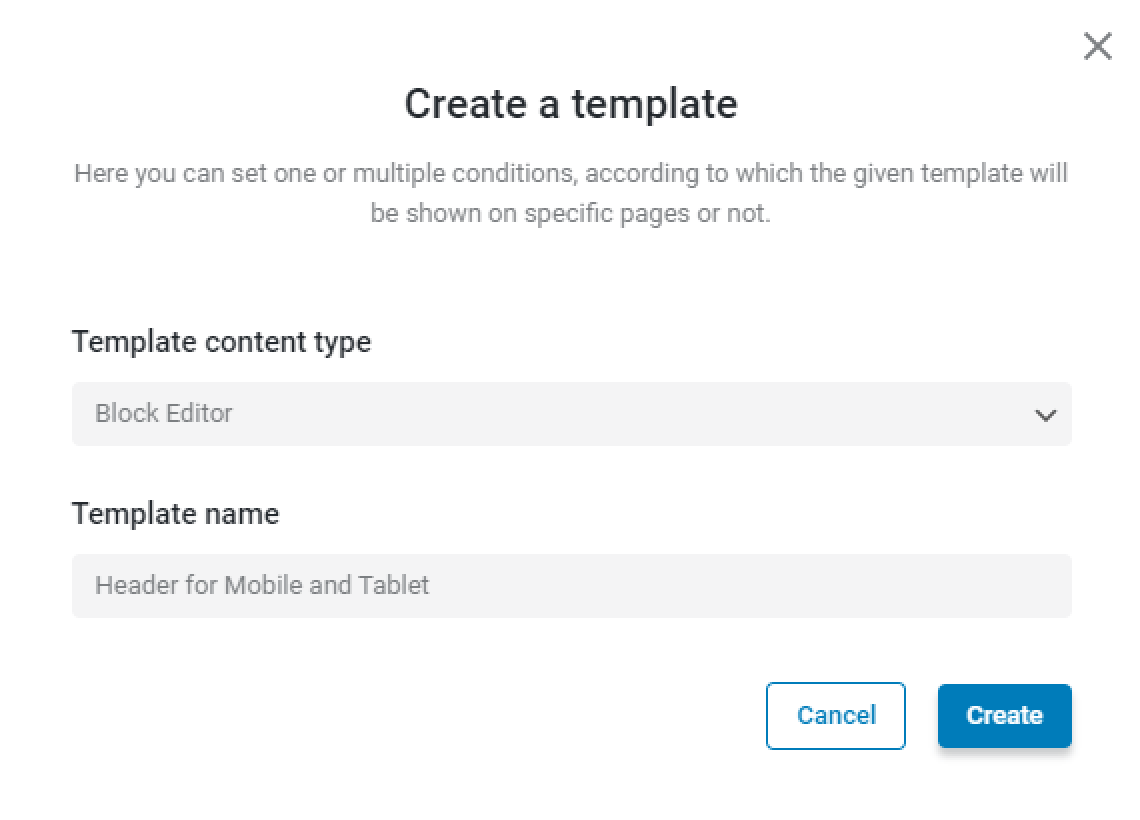Open the Template content type dropdown
Viewport: 1140px width, 820px height.
tap(571, 414)
